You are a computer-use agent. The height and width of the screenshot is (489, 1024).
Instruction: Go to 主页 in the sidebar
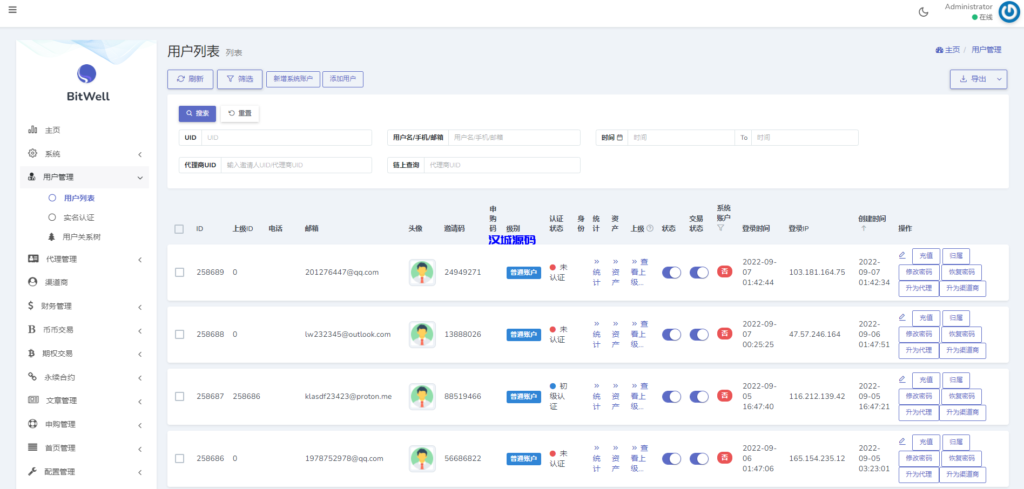click(53, 130)
